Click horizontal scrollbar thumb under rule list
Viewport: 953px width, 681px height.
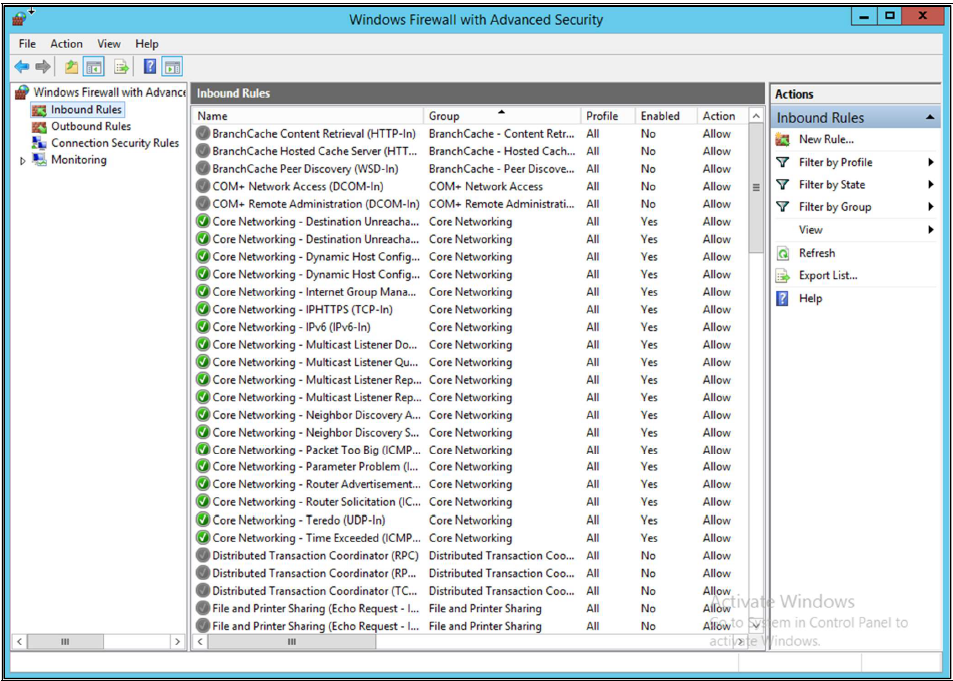coord(292,641)
